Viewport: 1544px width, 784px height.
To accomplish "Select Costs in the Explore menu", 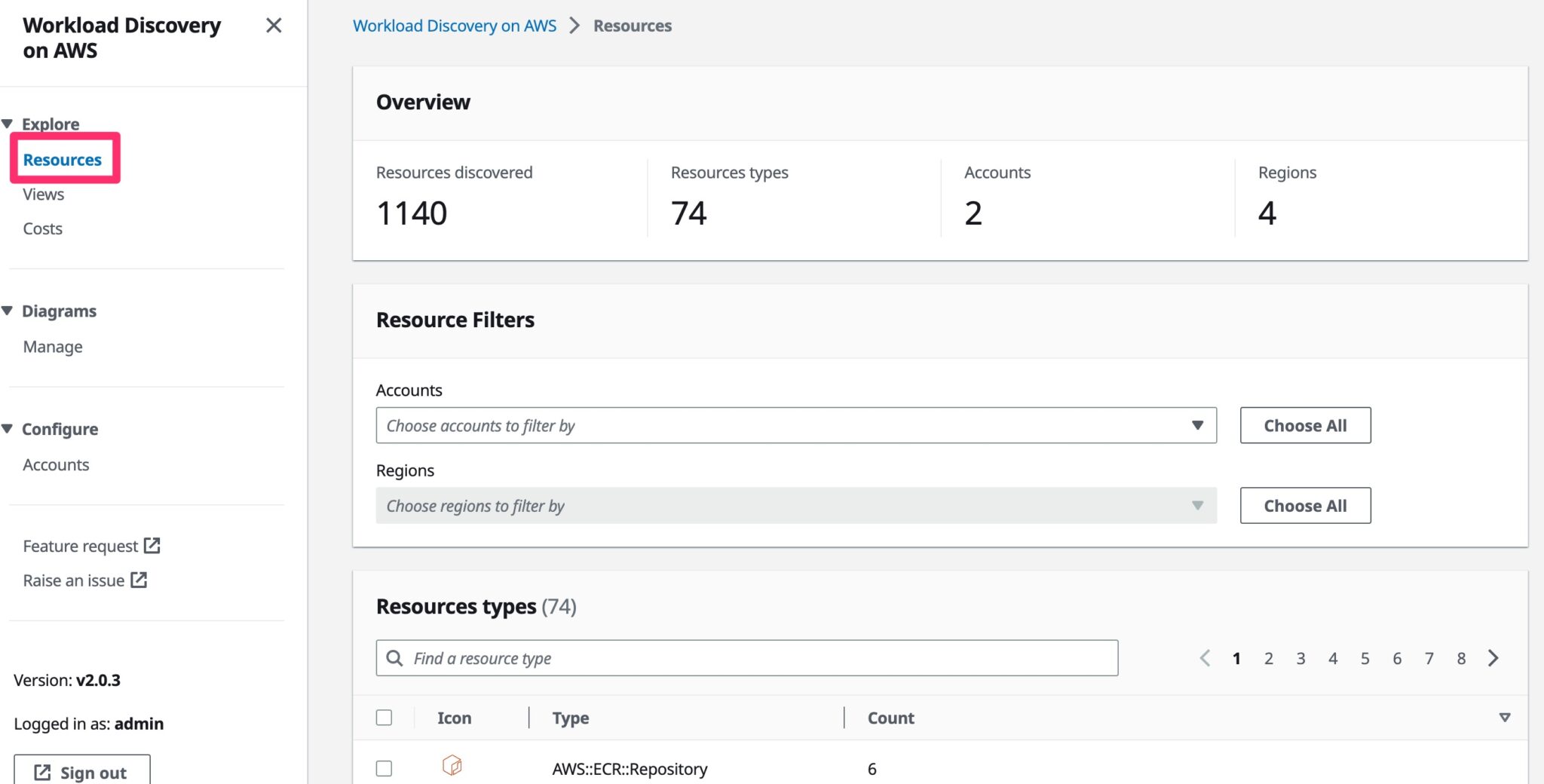I will 41,228.
